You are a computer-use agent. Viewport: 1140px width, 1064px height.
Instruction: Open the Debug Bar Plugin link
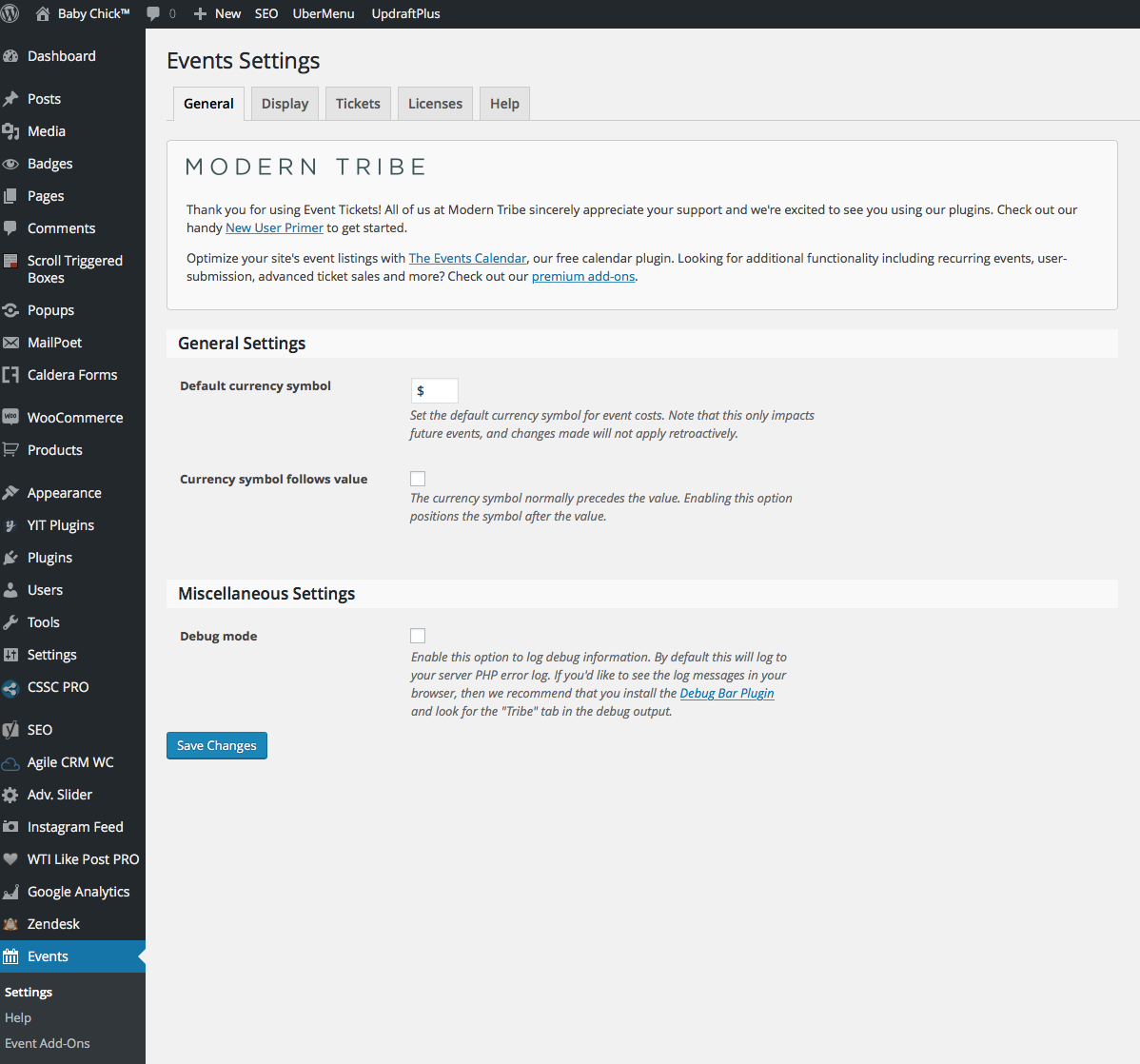(x=727, y=693)
